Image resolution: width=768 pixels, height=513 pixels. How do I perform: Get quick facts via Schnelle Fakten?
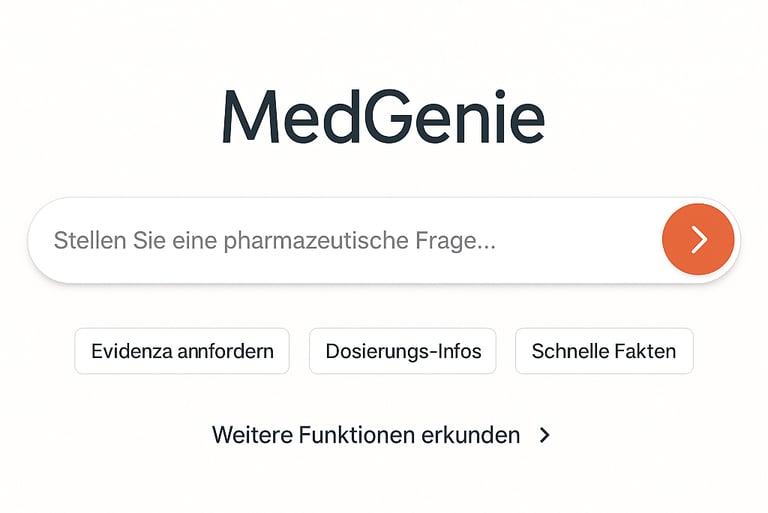[604, 351]
